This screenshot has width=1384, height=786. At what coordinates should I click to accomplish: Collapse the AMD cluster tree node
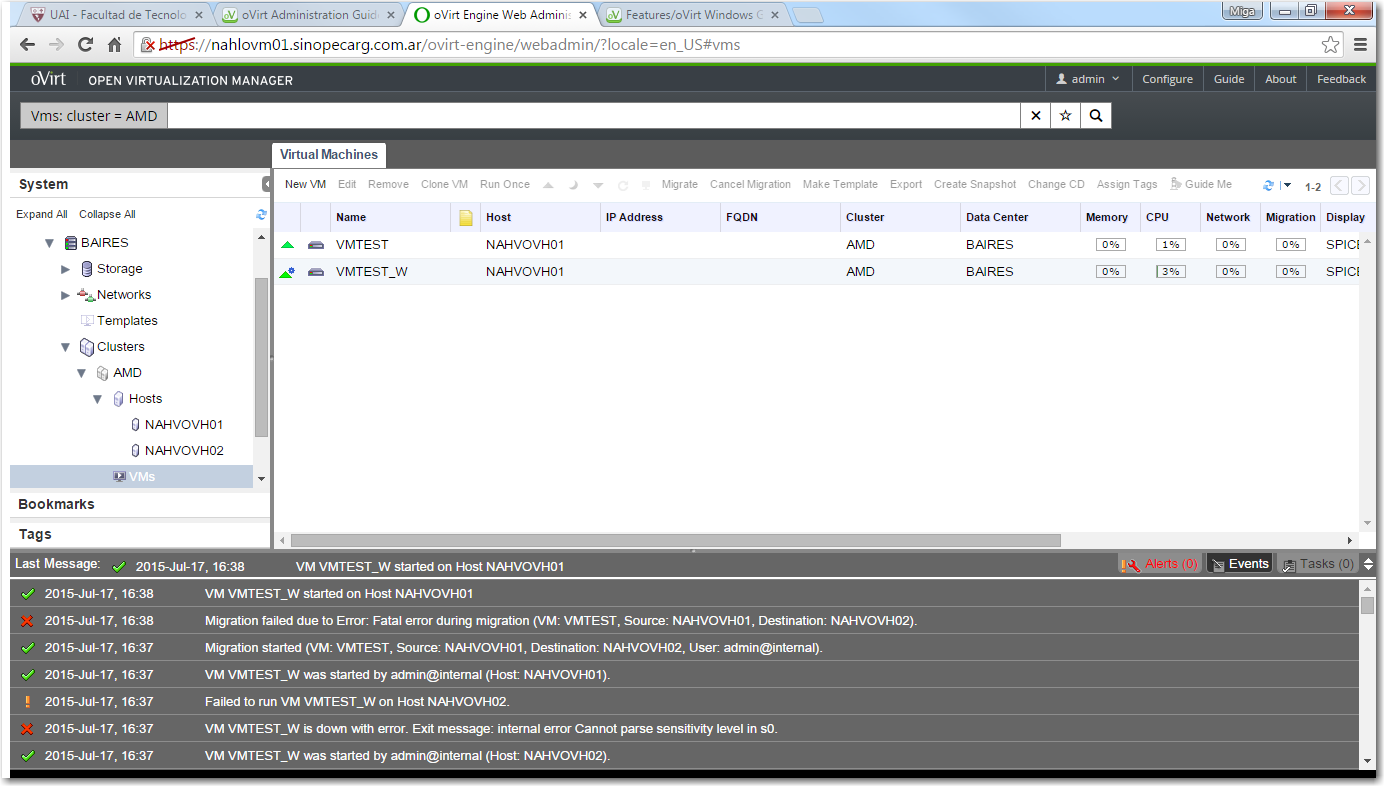82,373
